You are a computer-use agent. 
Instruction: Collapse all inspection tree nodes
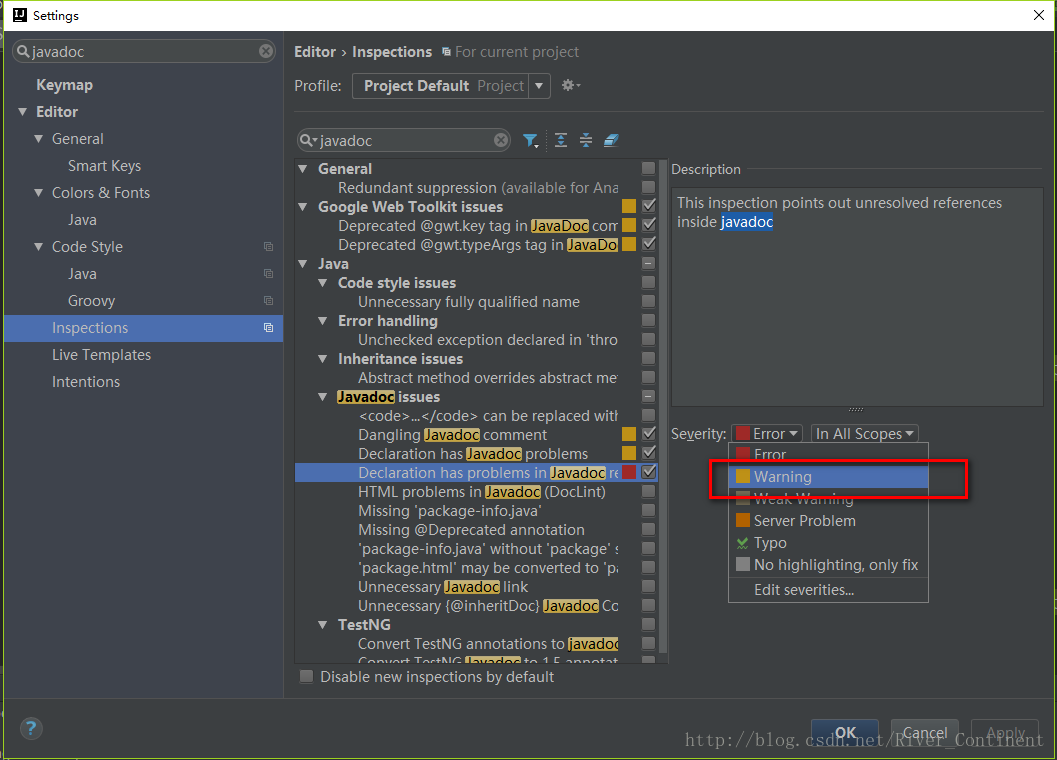point(586,140)
